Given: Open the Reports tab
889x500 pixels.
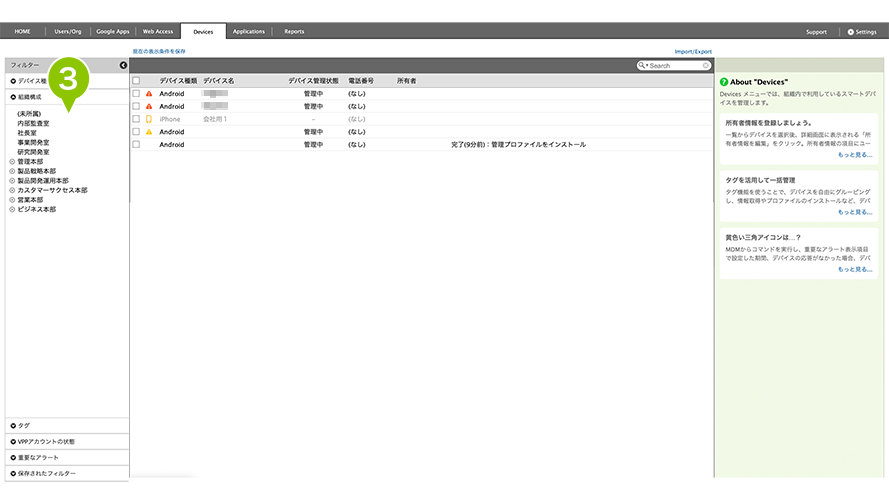Looking at the screenshot, I should [294, 32].
